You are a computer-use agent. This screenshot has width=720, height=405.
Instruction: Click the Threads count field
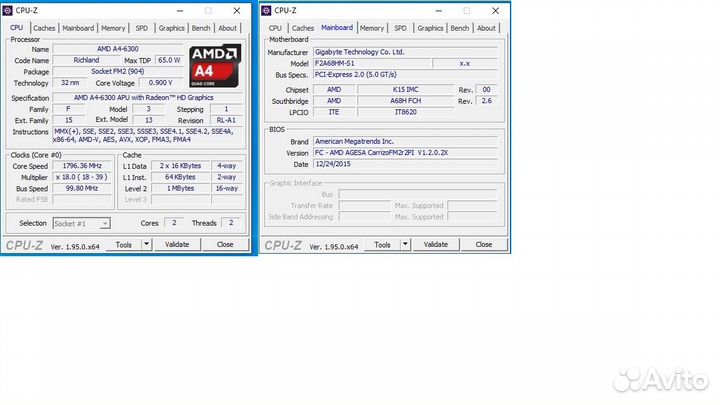(231, 223)
